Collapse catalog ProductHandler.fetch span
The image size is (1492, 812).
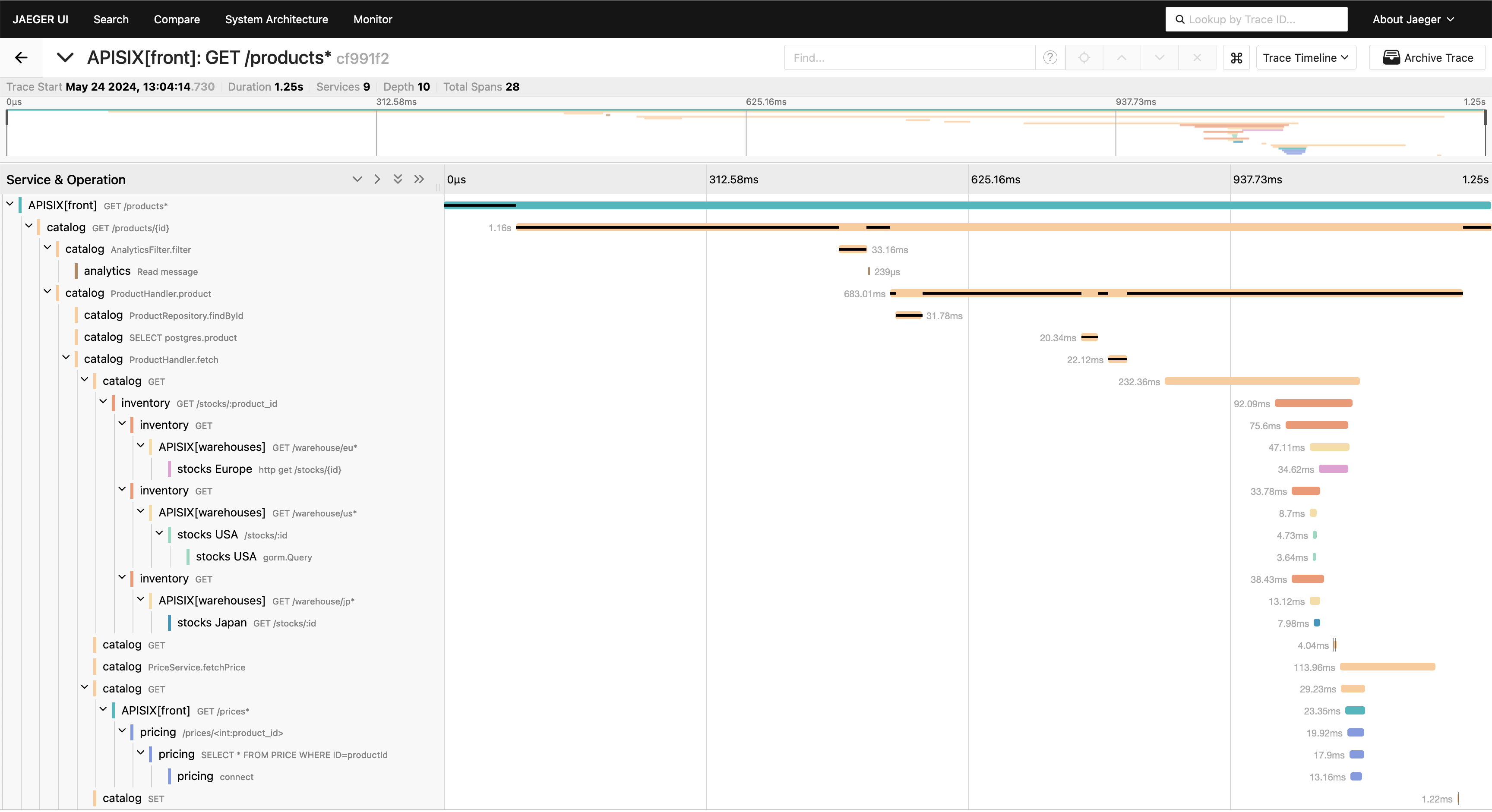coord(66,358)
